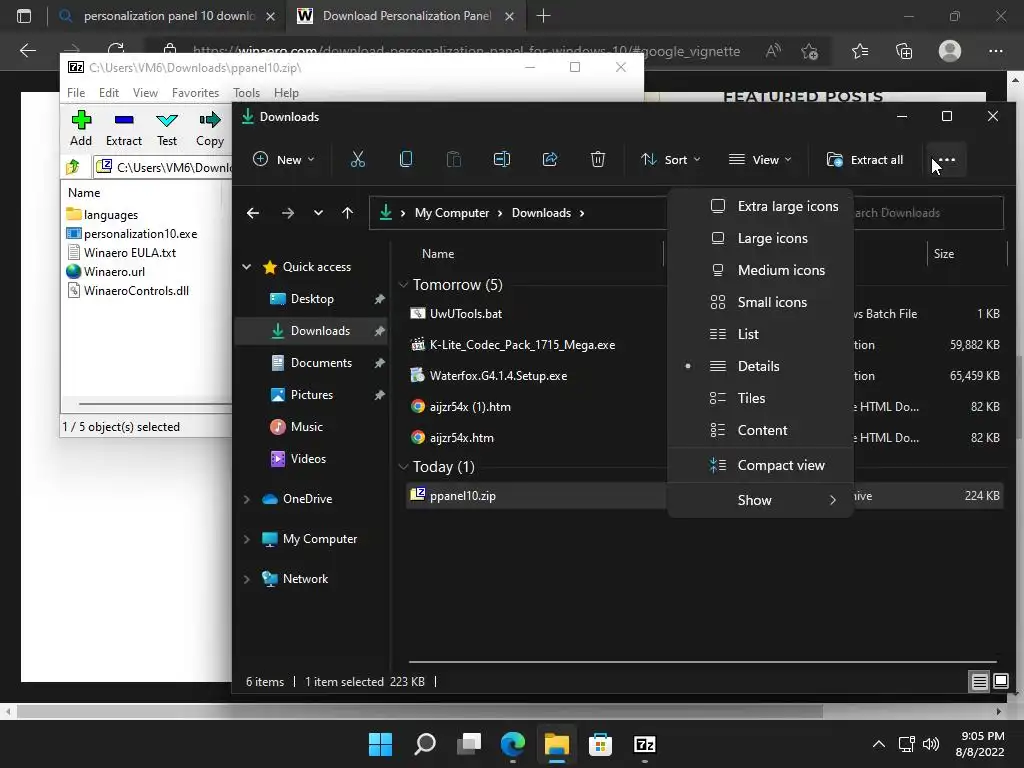Image resolution: width=1024 pixels, height=768 pixels.
Task: Click the Delete trash icon in Explorer toolbar
Action: click(x=598, y=159)
